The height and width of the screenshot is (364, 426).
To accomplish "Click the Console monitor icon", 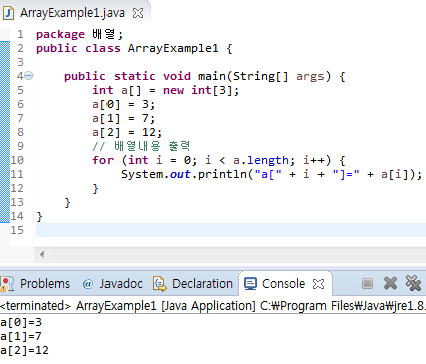I will click(x=250, y=284).
